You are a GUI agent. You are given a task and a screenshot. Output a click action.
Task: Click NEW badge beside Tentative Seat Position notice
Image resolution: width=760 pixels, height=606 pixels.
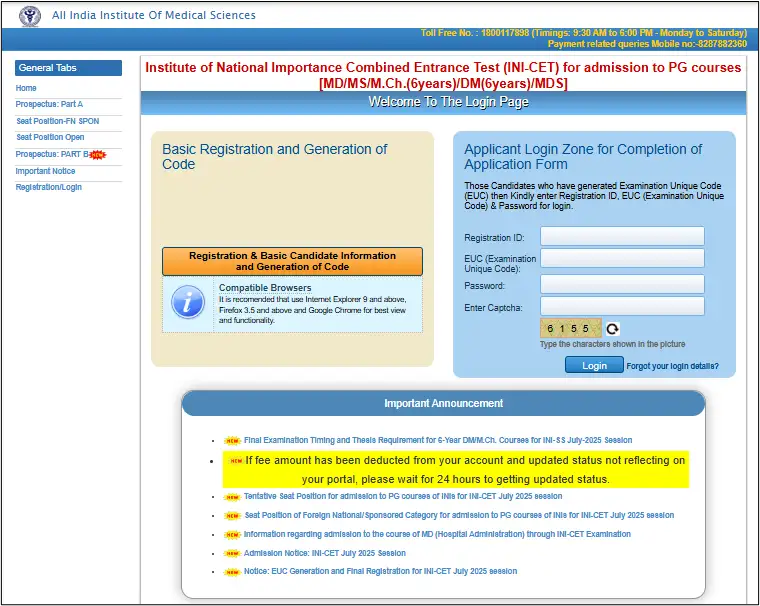point(233,497)
